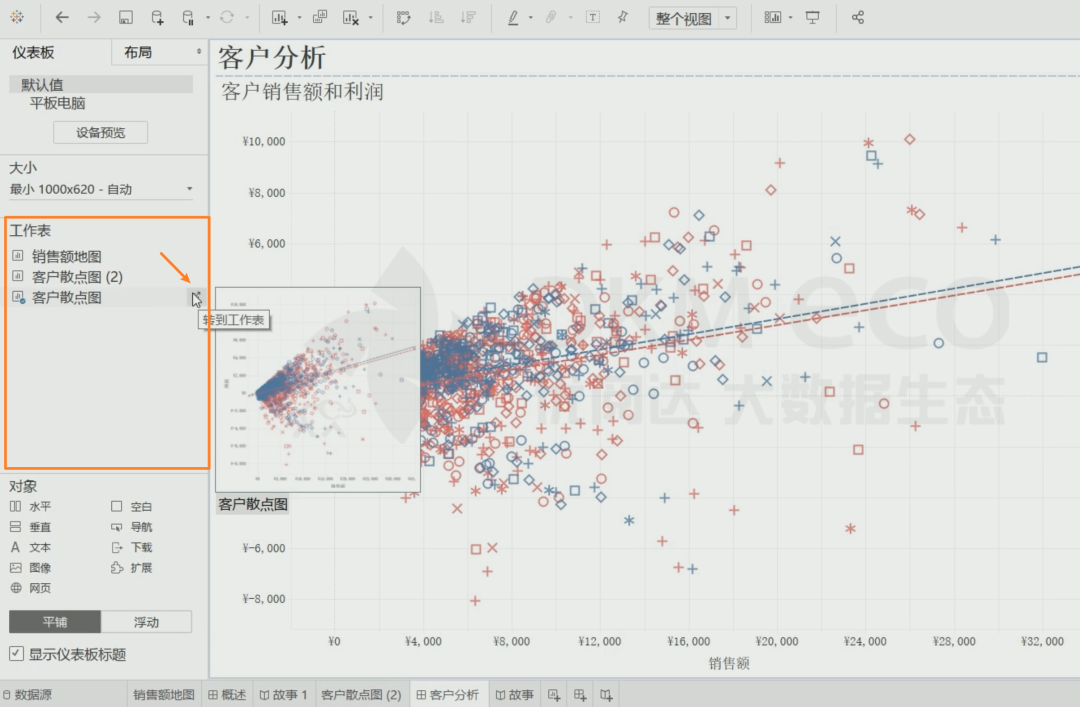Select the 导航 navigation object

pos(141,527)
